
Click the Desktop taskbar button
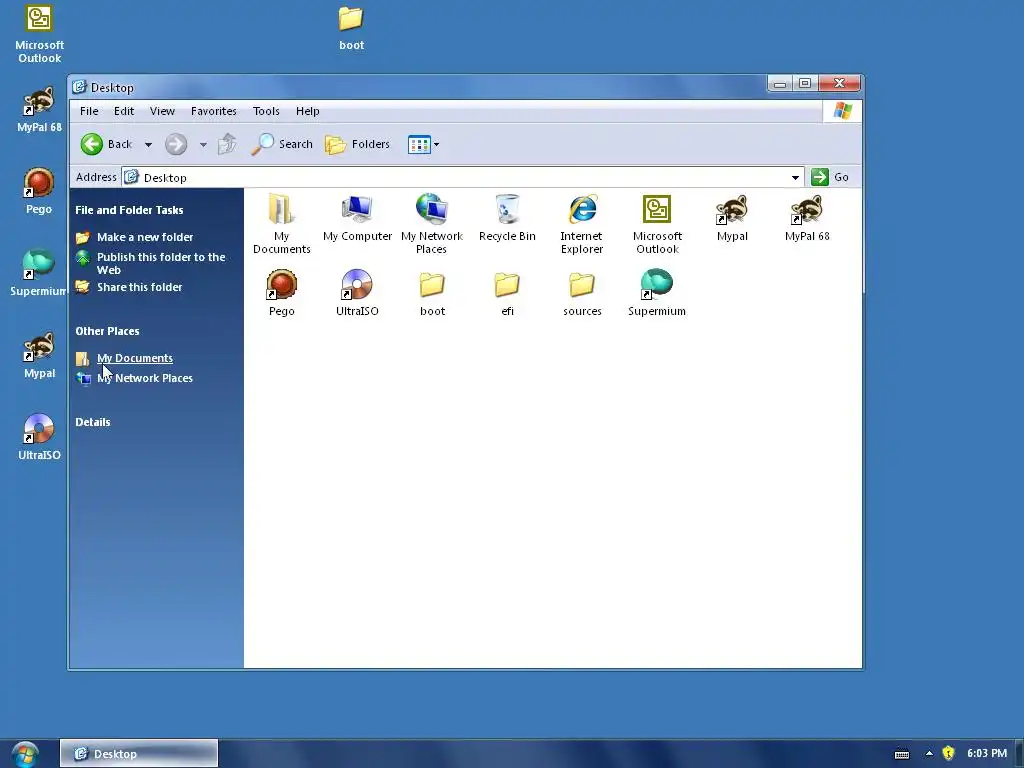pyautogui.click(x=139, y=754)
